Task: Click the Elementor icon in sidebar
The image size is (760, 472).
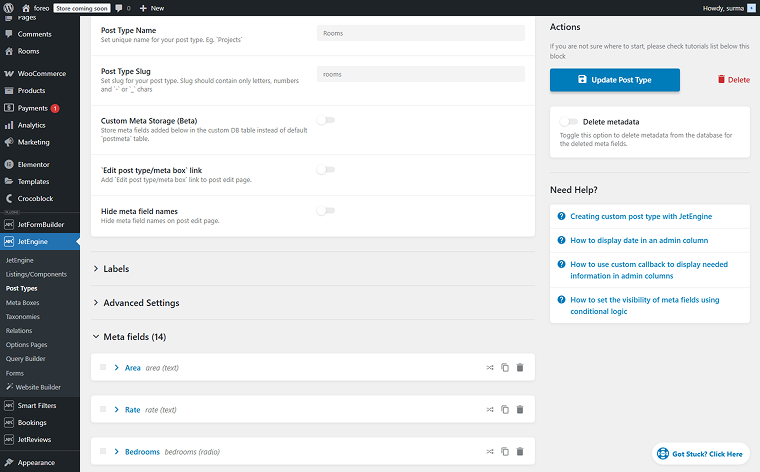Action: (x=9, y=164)
